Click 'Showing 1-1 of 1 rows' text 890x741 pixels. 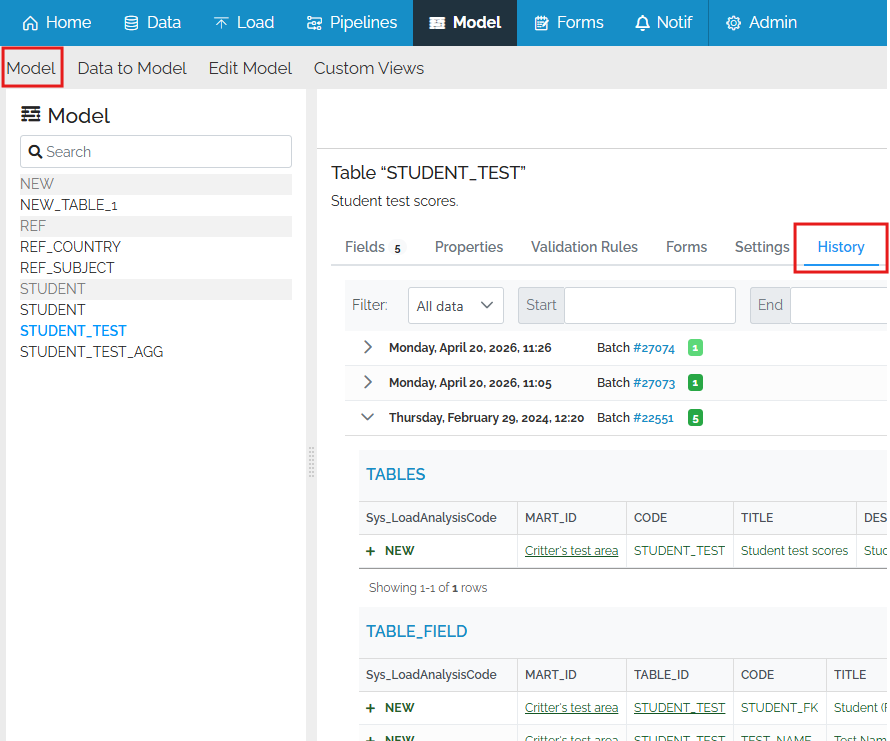[x=428, y=588]
